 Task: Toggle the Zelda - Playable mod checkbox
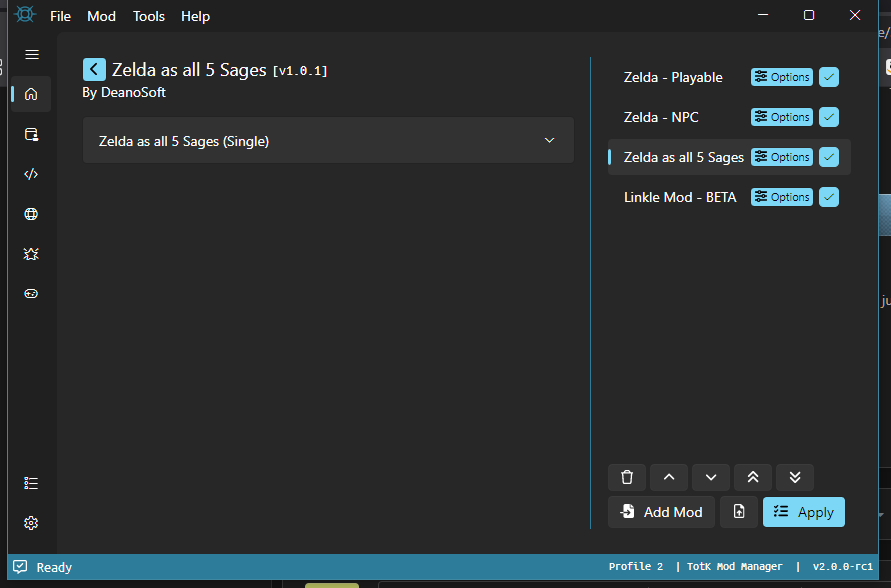pos(829,77)
